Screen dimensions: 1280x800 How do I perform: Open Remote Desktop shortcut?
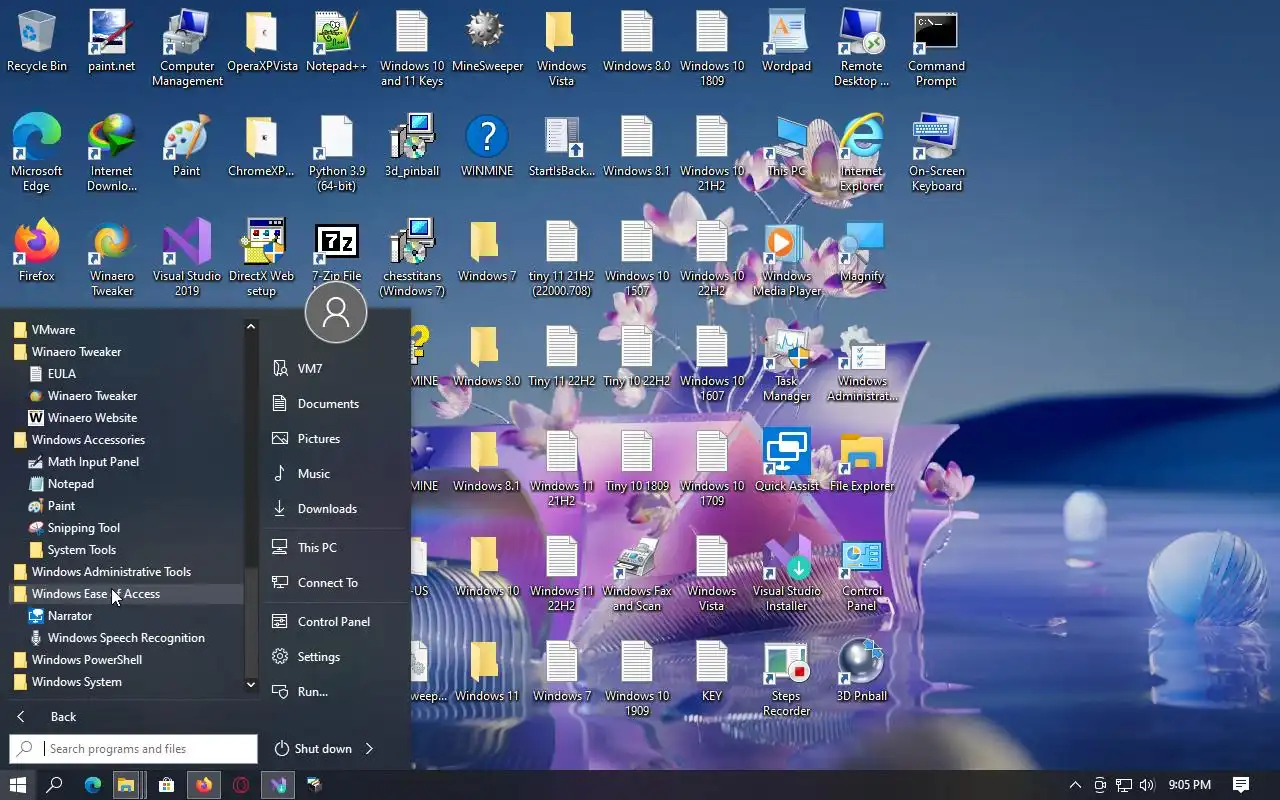pos(862,49)
